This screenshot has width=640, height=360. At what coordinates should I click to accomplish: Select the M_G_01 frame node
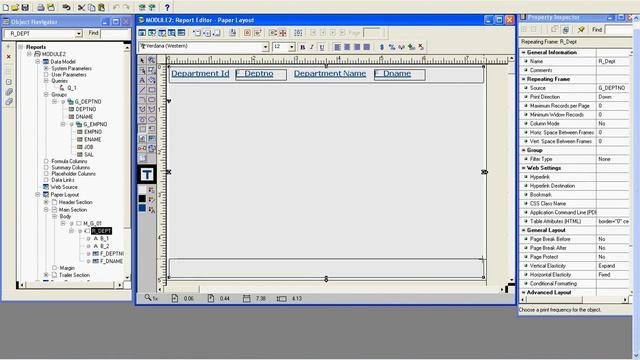tap(92, 223)
